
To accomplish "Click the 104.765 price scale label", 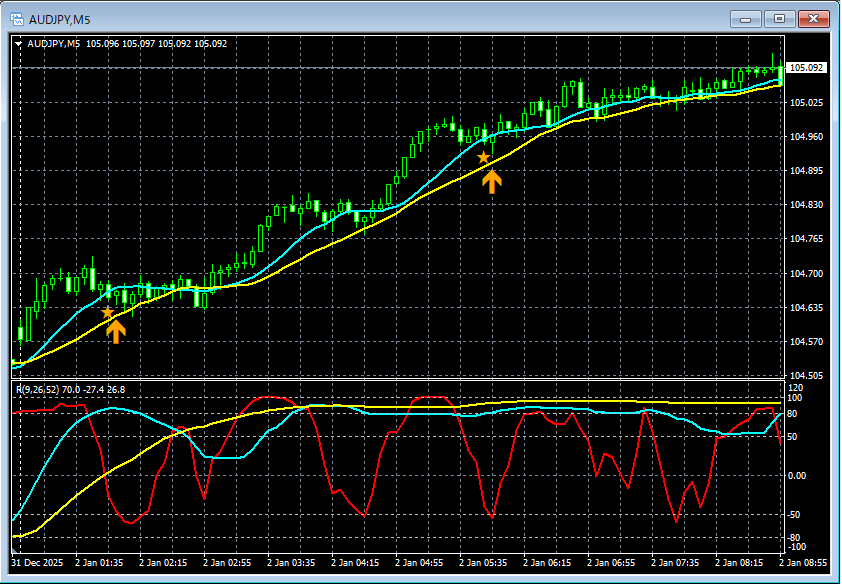I will tap(806, 239).
